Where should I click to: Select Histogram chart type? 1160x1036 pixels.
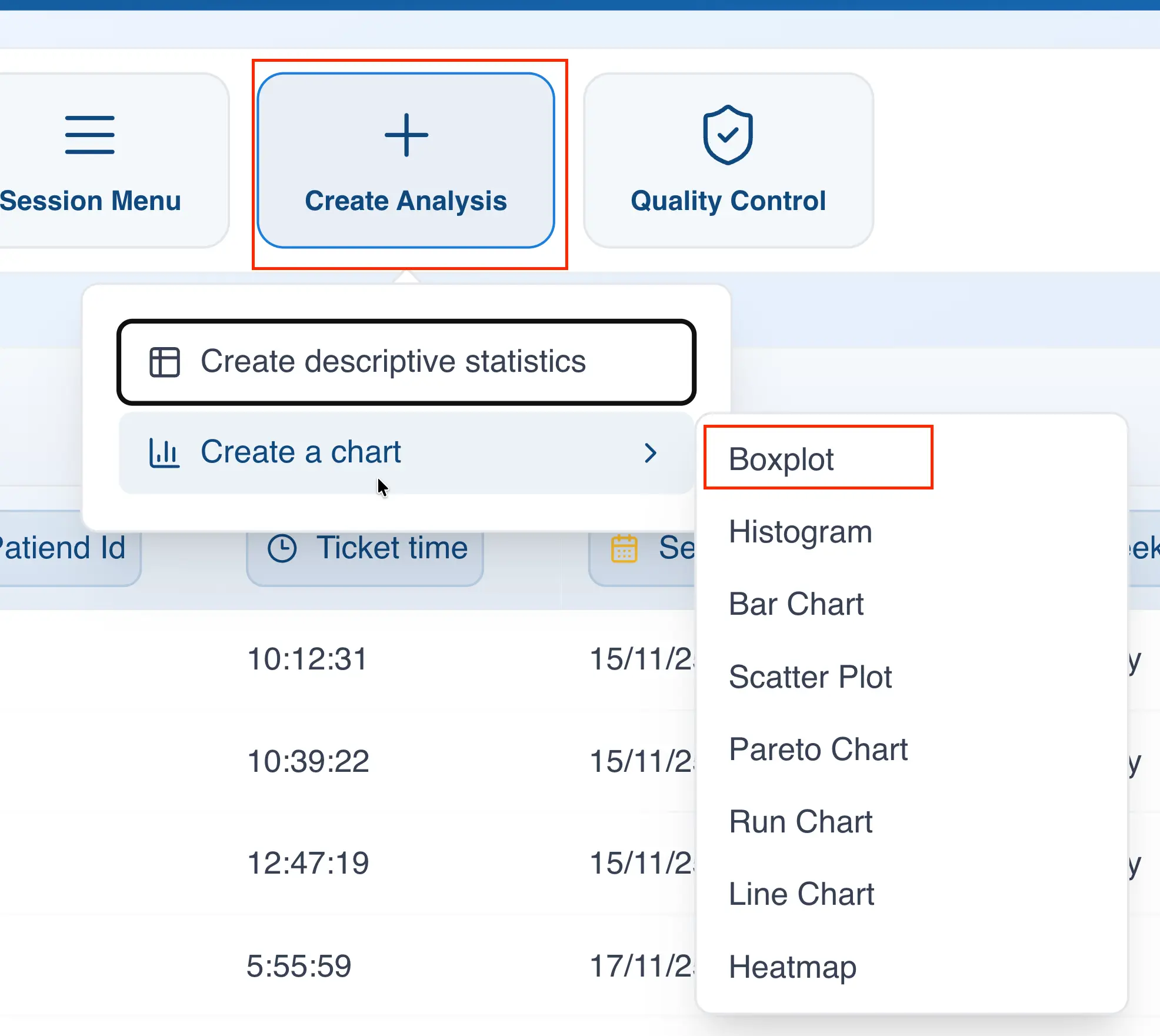click(800, 531)
